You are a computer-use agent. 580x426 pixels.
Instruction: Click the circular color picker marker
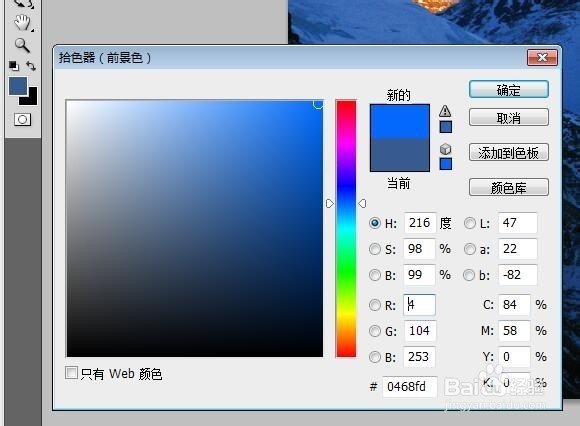pyautogui.click(x=318, y=104)
